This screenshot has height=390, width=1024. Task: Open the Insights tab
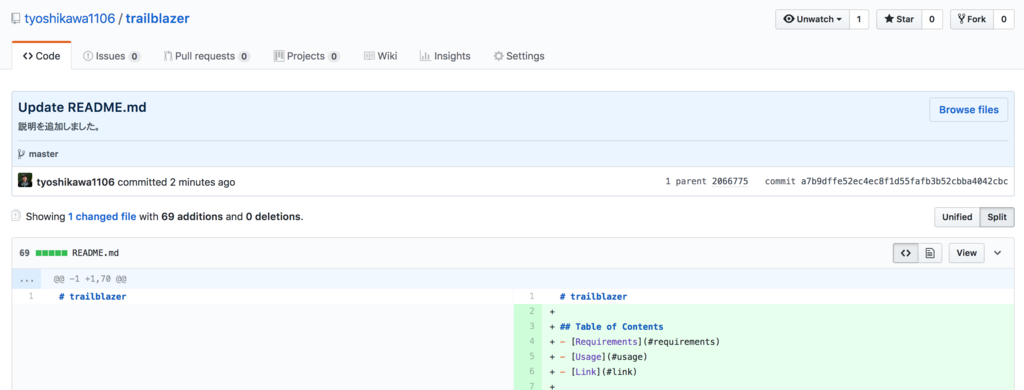coord(445,56)
